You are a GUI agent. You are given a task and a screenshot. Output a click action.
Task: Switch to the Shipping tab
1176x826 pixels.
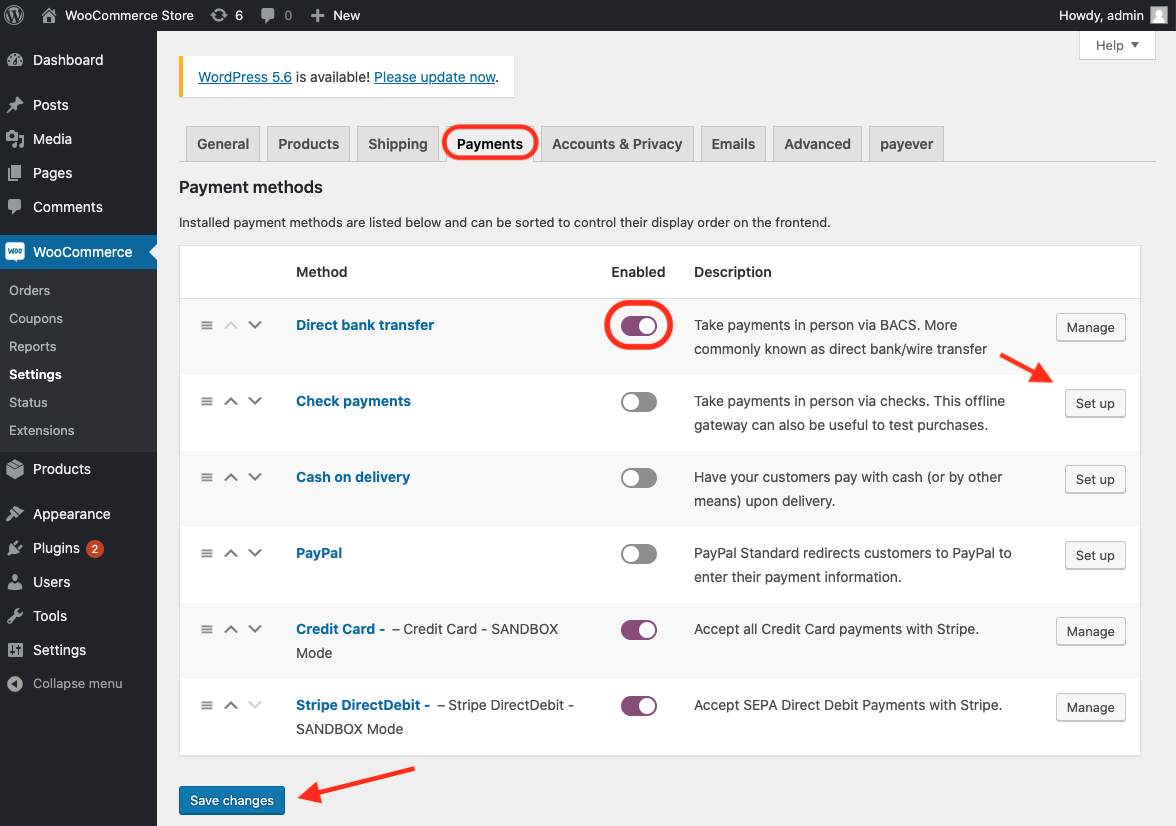(398, 144)
